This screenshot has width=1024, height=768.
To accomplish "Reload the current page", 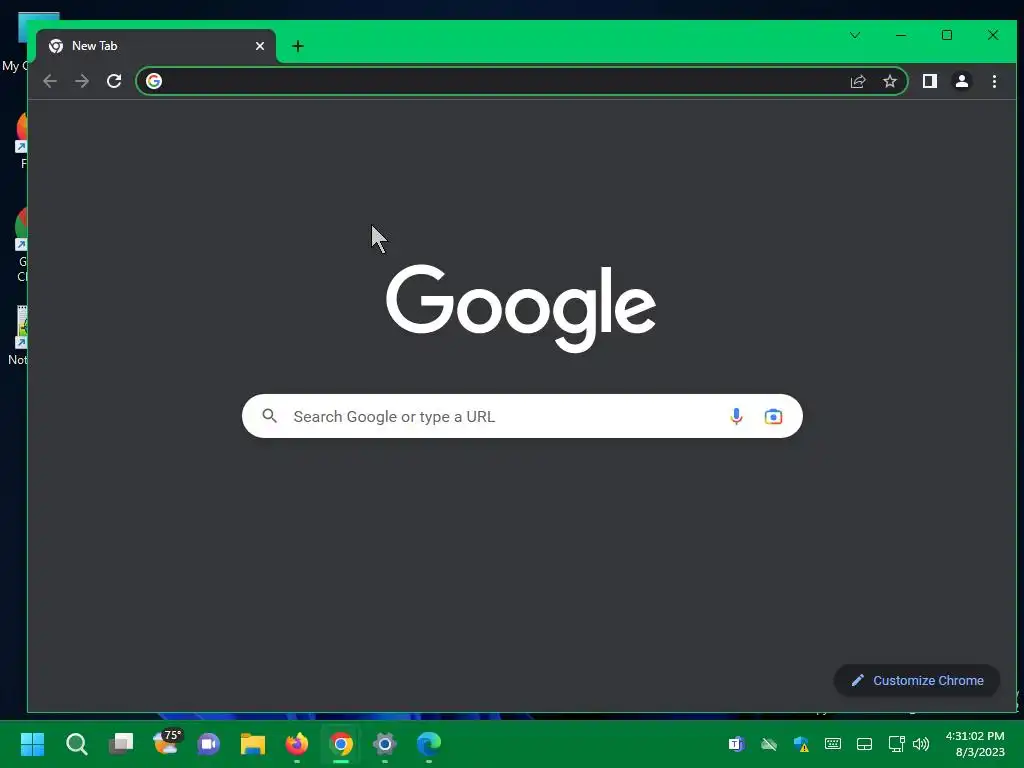I will click(x=114, y=81).
